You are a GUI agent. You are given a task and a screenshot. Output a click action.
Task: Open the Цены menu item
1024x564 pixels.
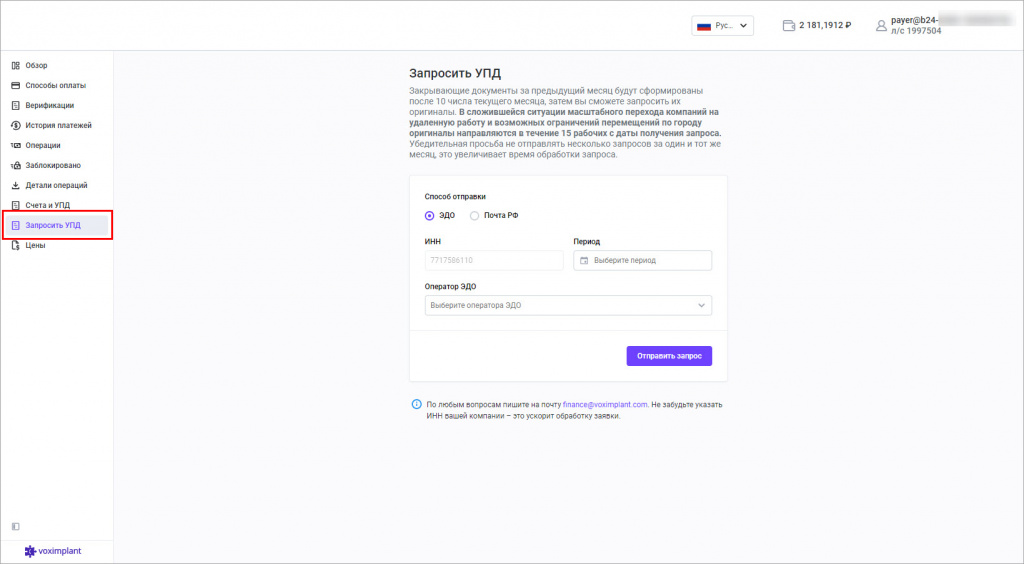[36, 245]
